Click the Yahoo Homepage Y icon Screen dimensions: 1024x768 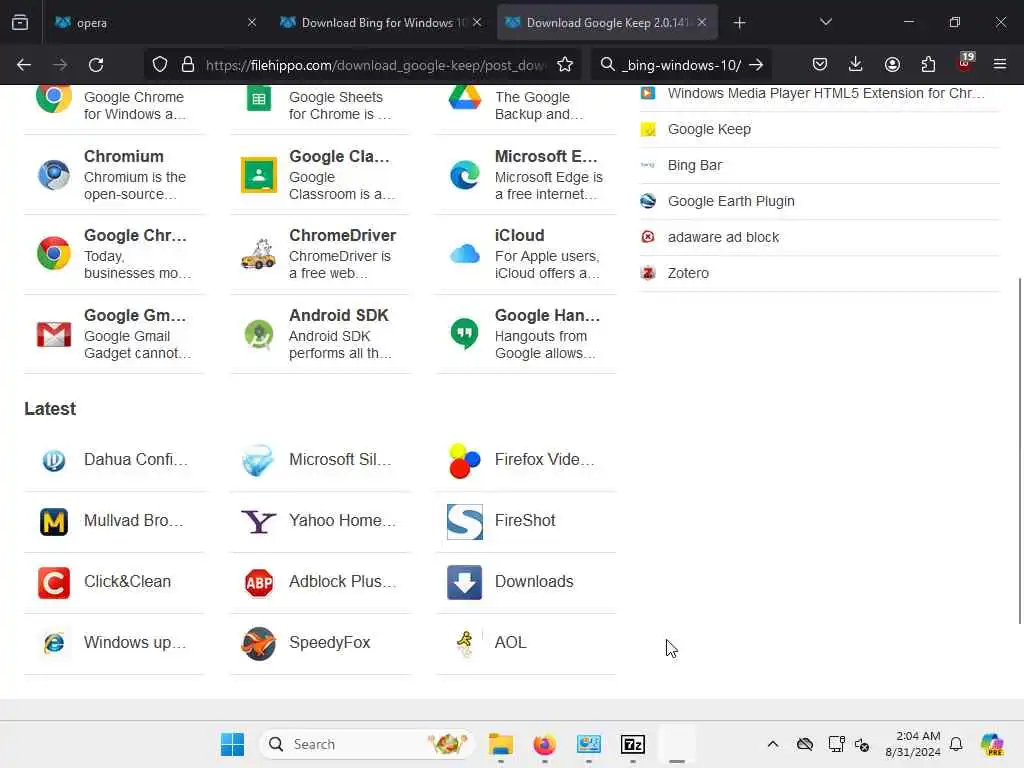click(259, 521)
